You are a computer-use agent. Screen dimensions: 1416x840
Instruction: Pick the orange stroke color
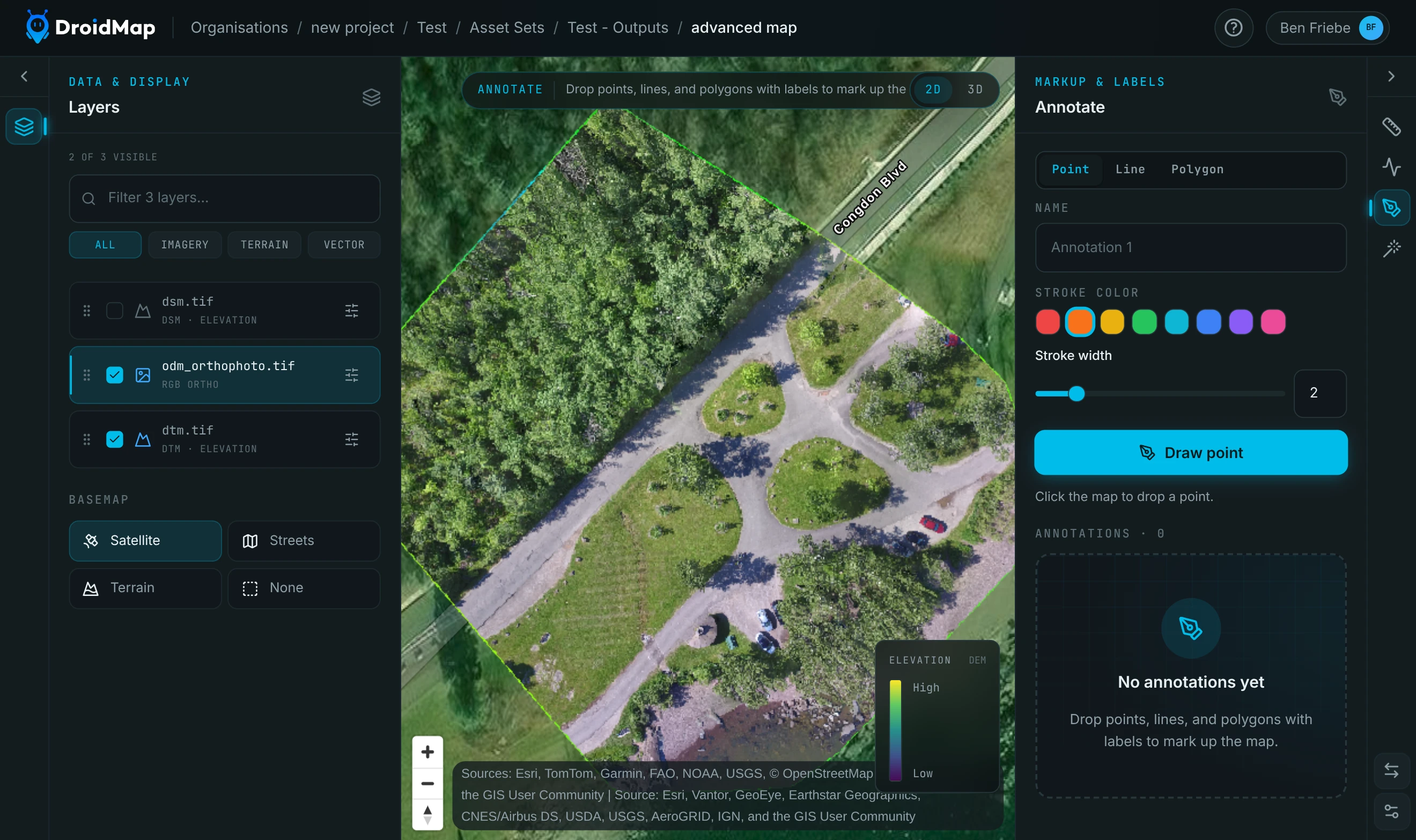coord(1080,322)
